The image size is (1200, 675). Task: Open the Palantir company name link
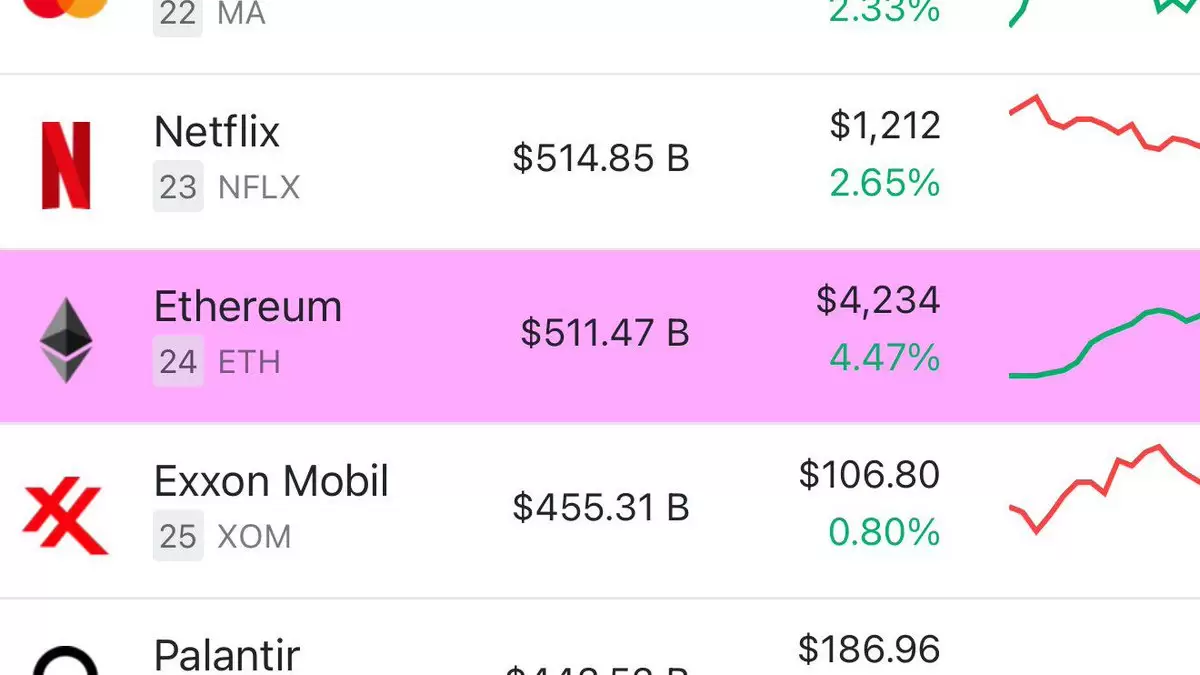tap(227, 655)
